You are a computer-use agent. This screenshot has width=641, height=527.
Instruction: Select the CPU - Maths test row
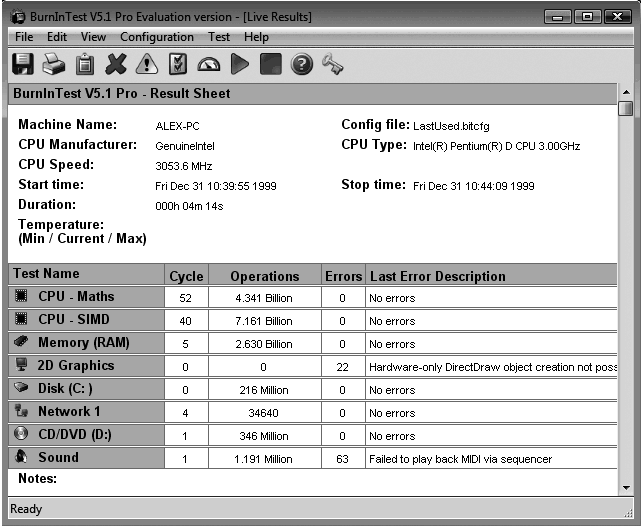coord(76,297)
